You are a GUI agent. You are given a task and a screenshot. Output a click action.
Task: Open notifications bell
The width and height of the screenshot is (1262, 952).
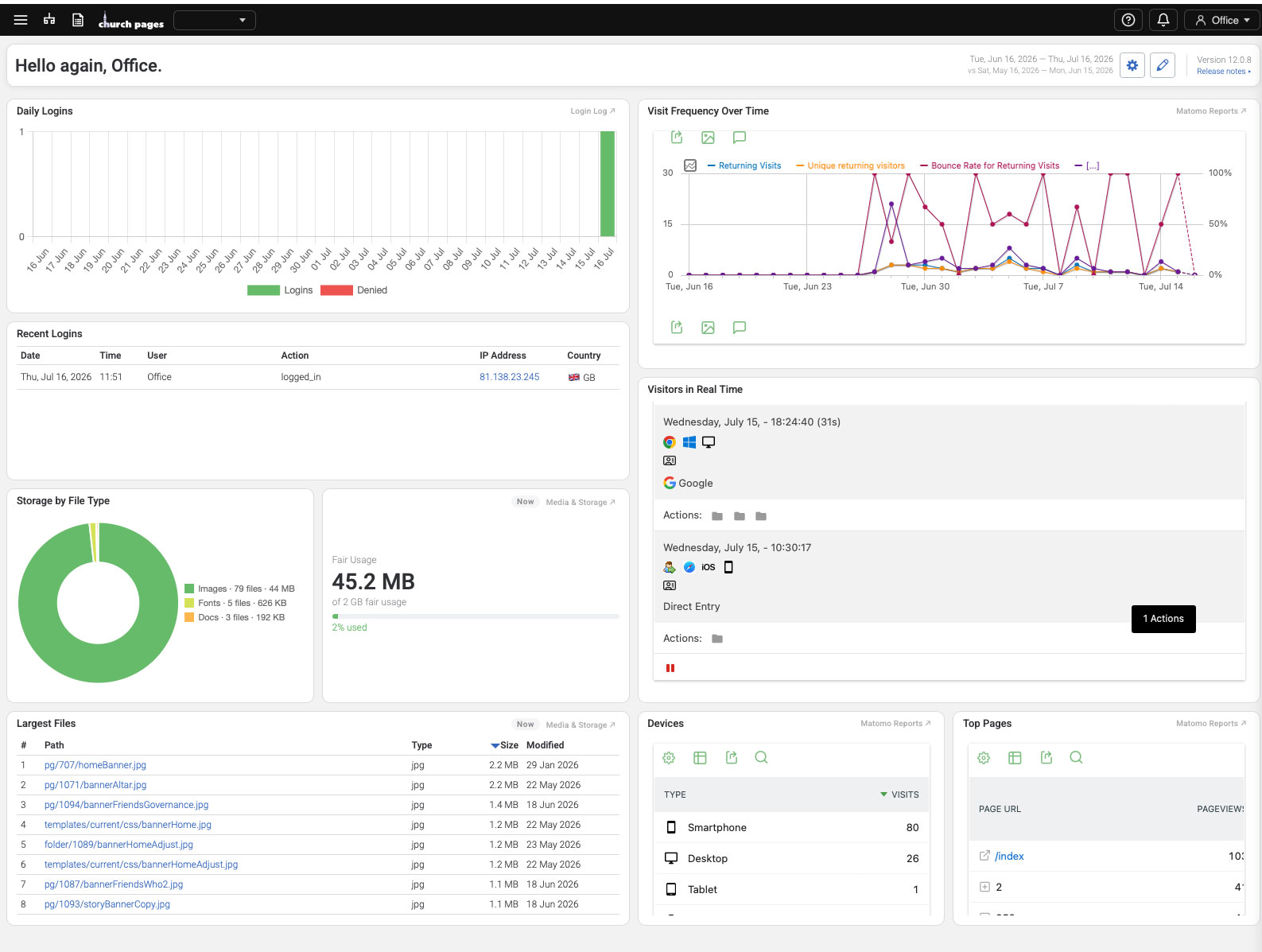pyautogui.click(x=1163, y=20)
